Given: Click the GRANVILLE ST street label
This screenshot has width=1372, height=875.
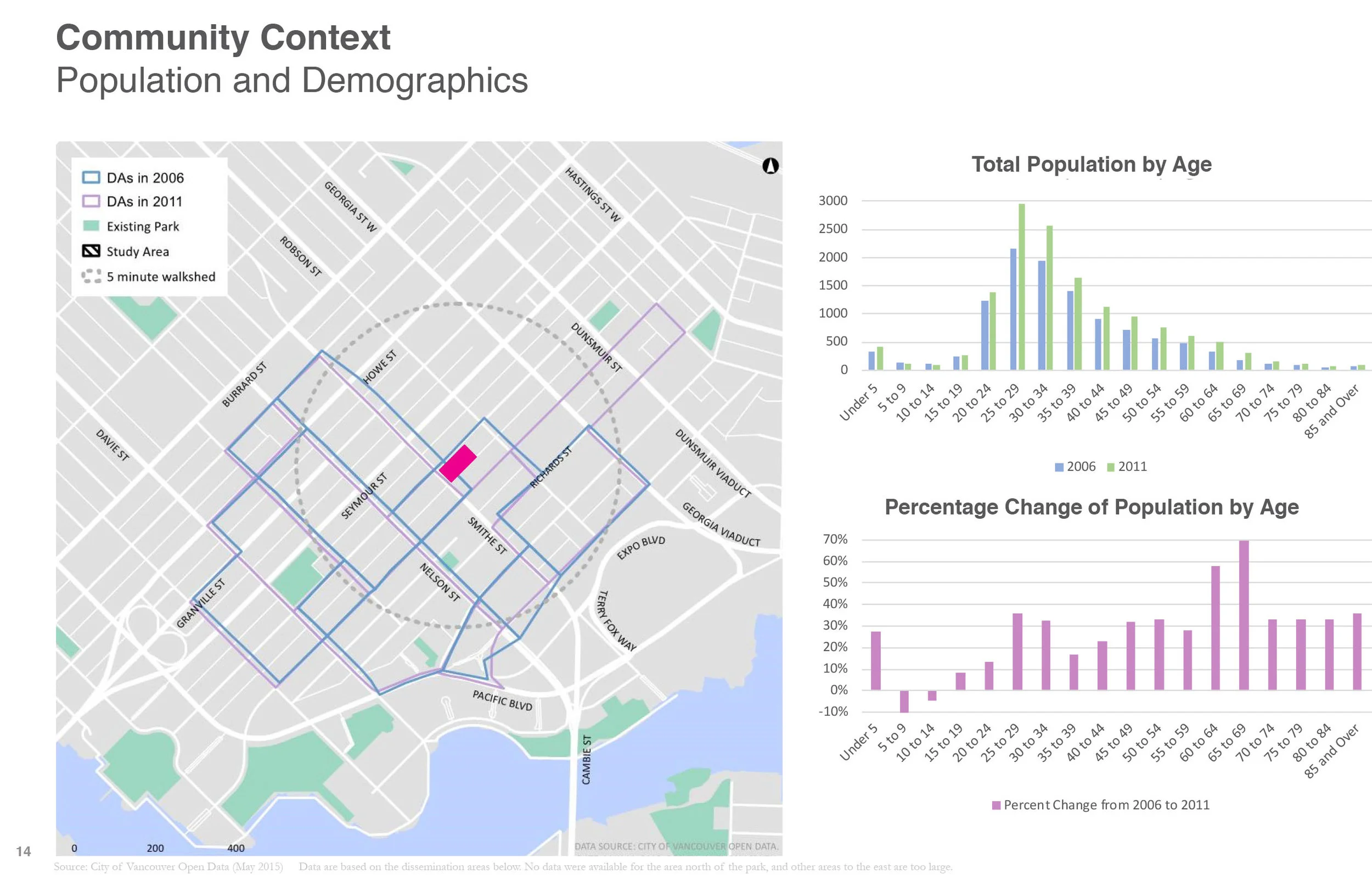Looking at the screenshot, I should 200,603.
